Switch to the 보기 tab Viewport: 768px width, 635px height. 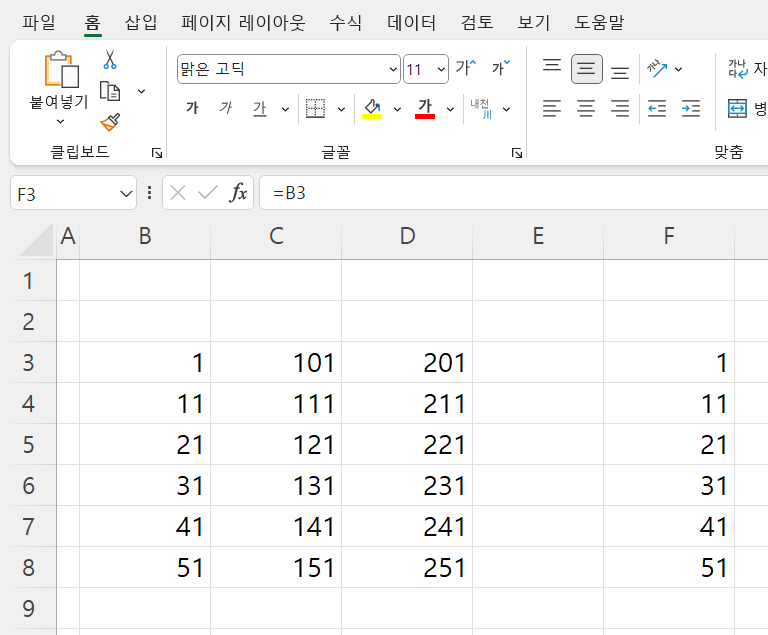click(x=534, y=23)
